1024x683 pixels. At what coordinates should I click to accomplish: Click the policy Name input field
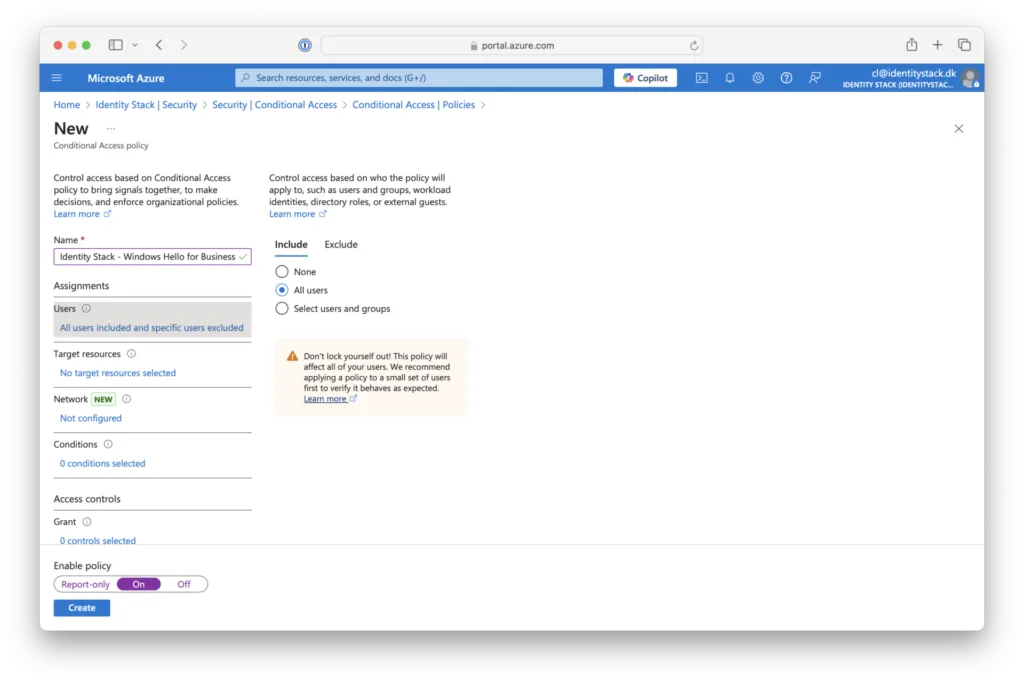tap(152, 257)
